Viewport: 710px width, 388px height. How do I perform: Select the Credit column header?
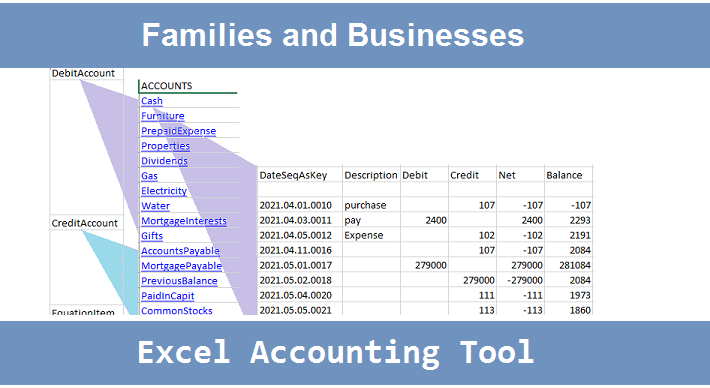coord(472,175)
